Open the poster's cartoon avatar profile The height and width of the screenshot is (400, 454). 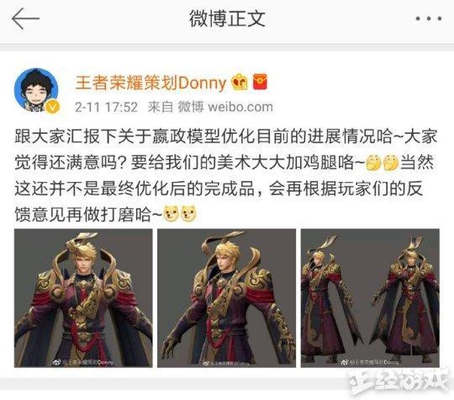point(36,90)
